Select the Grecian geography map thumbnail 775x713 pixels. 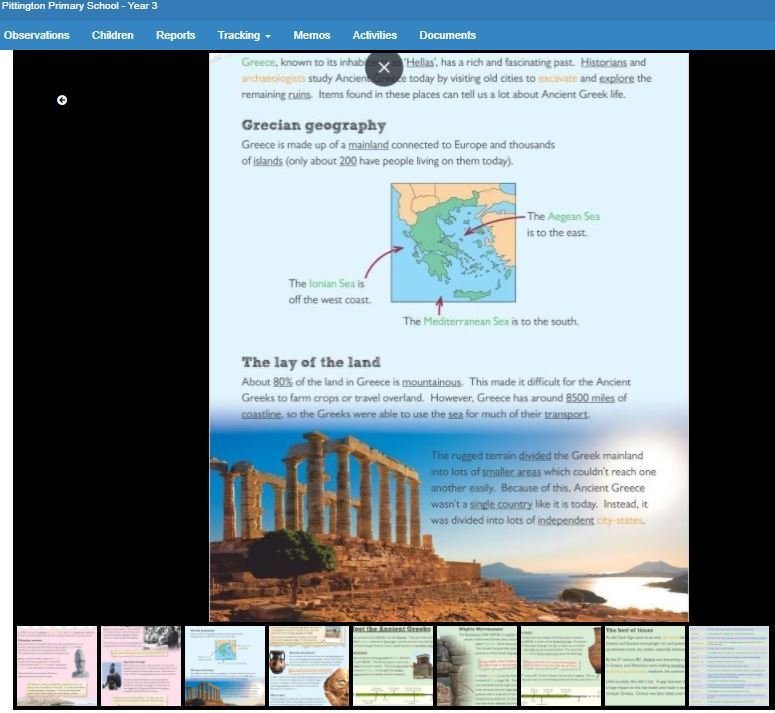[225, 666]
